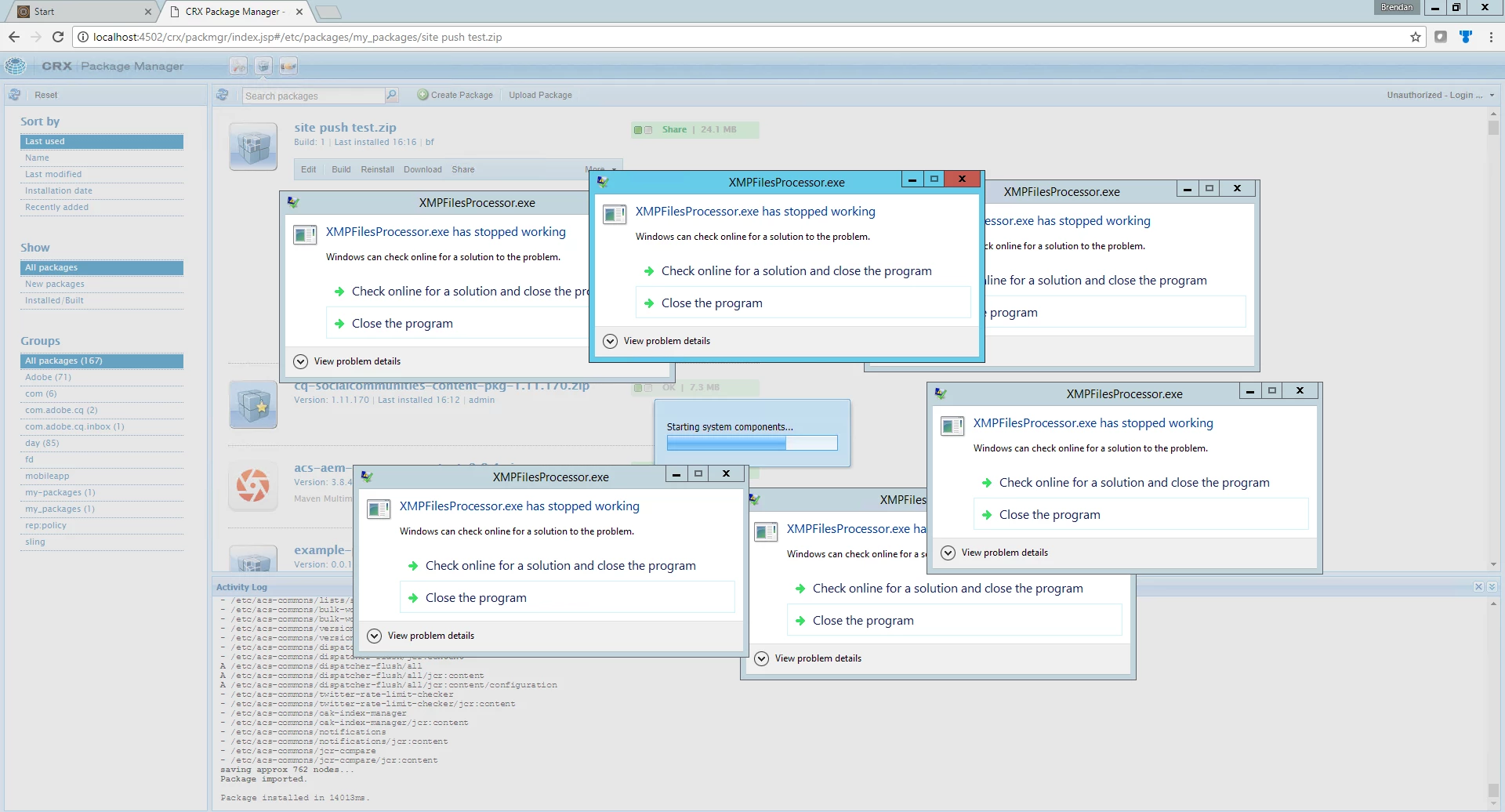Click the CRX globe logo icon

click(16, 66)
